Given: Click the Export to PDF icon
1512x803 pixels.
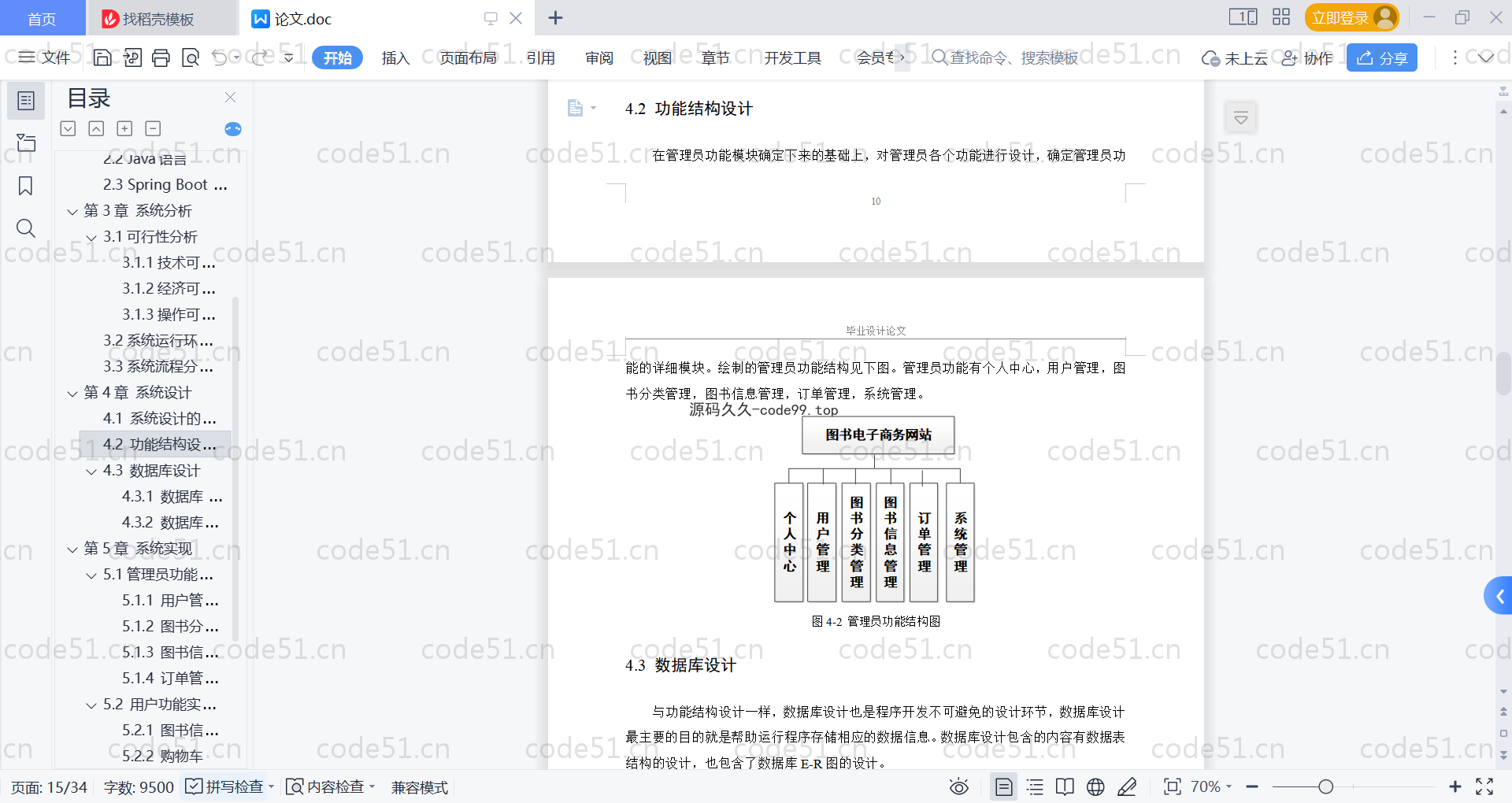Looking at the screenshot, I should point(132,57).
